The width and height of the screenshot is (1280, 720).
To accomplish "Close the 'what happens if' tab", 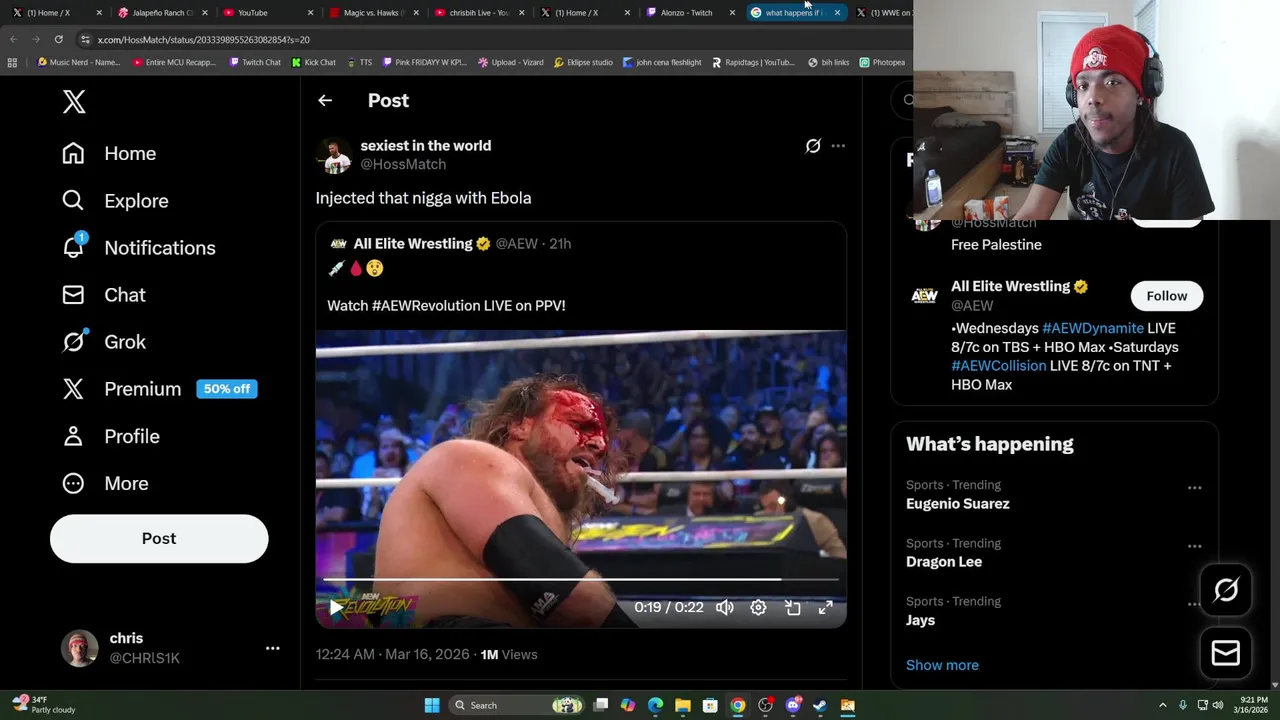I will coord(837,13).
